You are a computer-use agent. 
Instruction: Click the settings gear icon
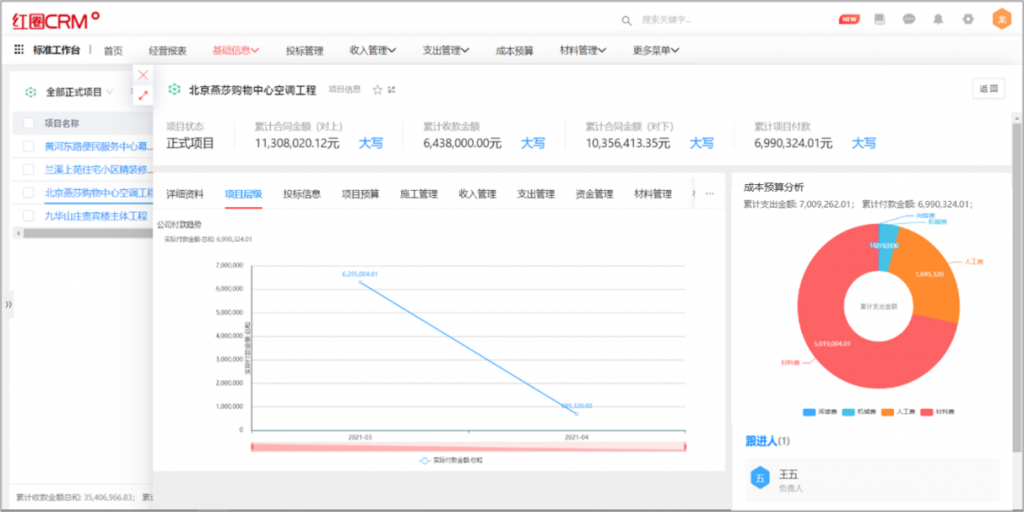967,19
